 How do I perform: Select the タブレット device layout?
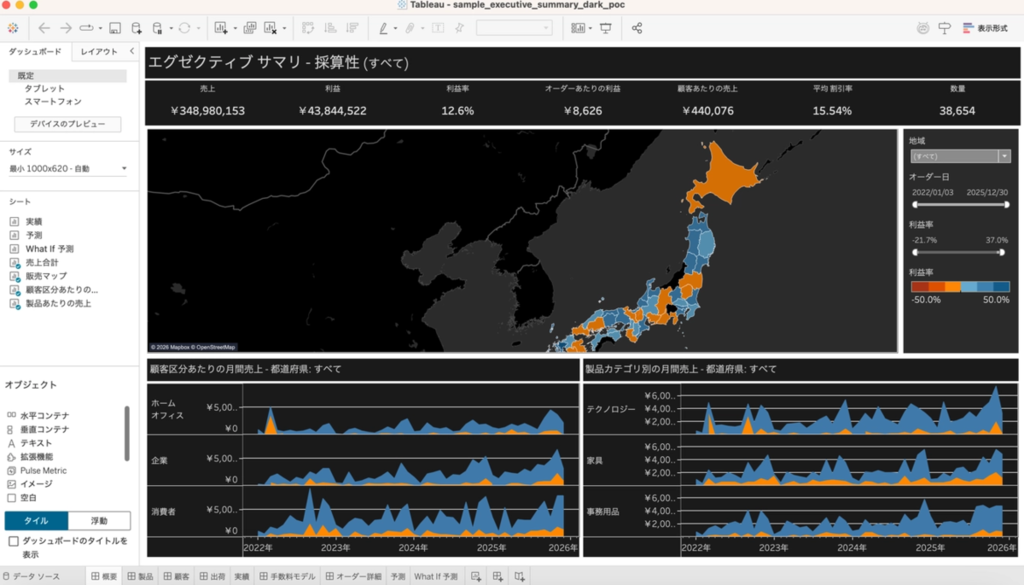[x=44, y=88]
